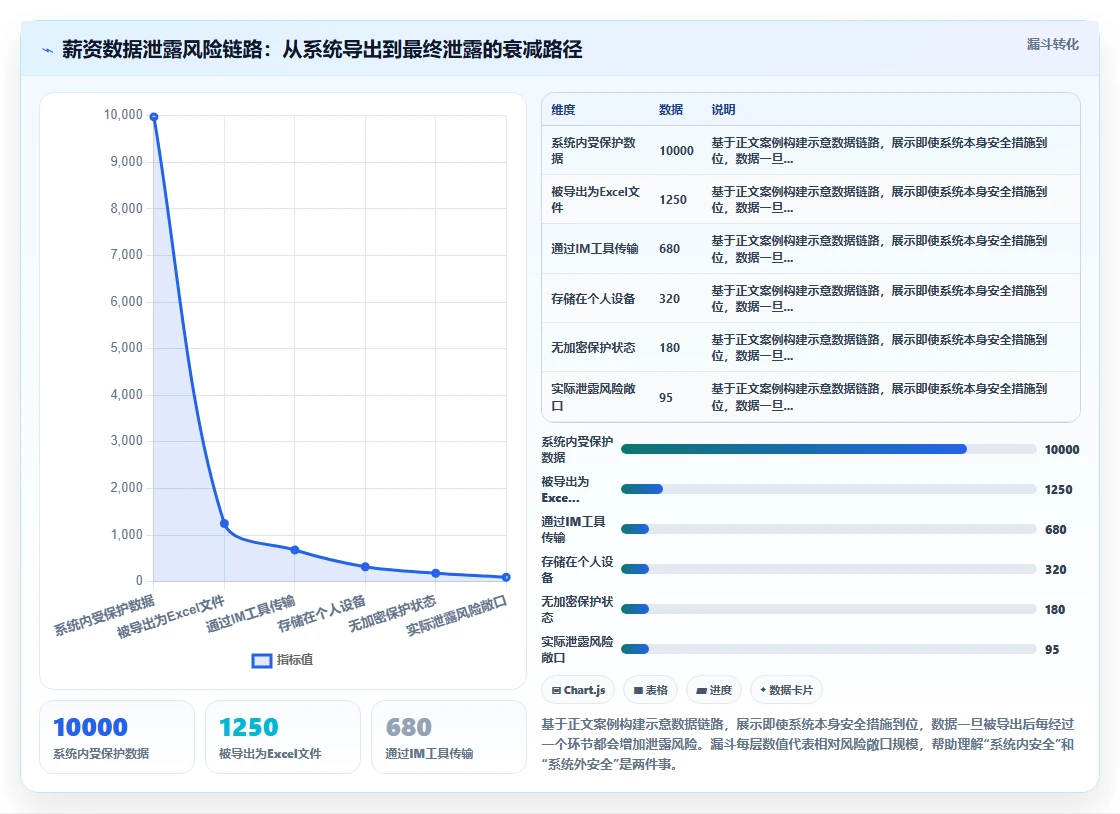Click the 数据 column header
1120x814 pixels.
point(671,109)
